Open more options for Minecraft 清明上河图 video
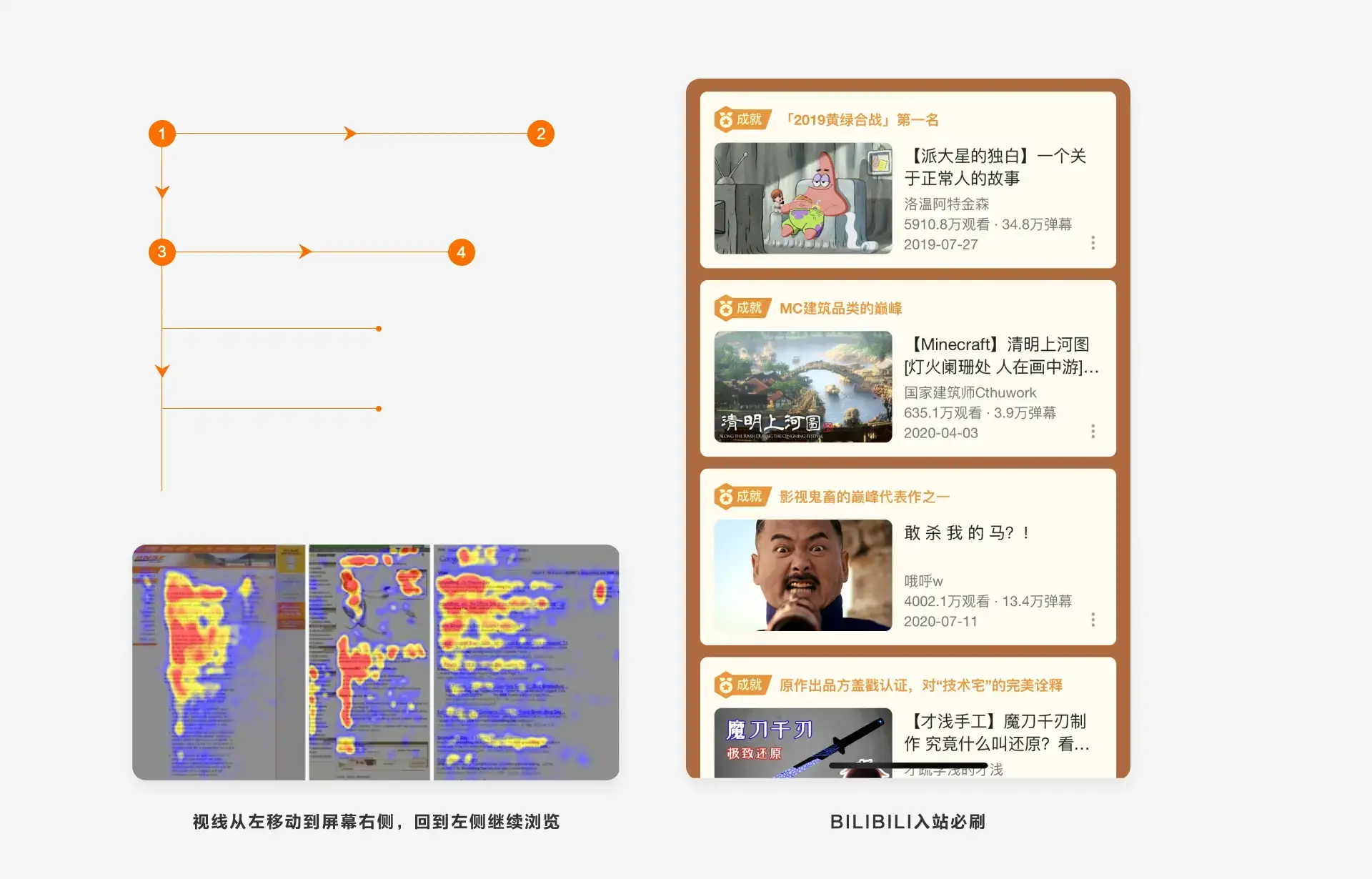 pyautogui.click(x=1093, y=431)
